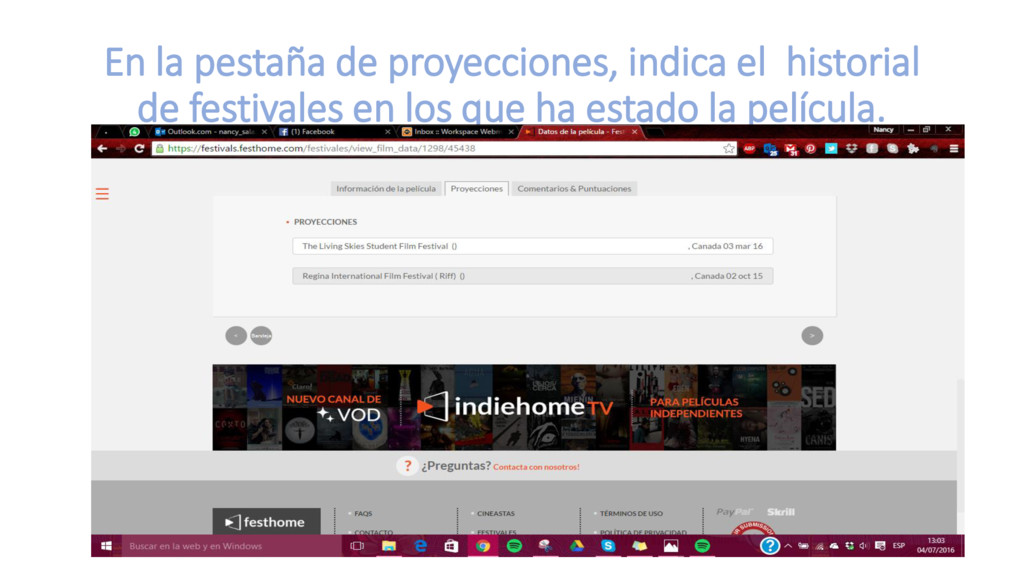Open File Explorer from the taskbar
This screenshot has width=1024, height=576.
pyautogui.click(x=389, y=546)
